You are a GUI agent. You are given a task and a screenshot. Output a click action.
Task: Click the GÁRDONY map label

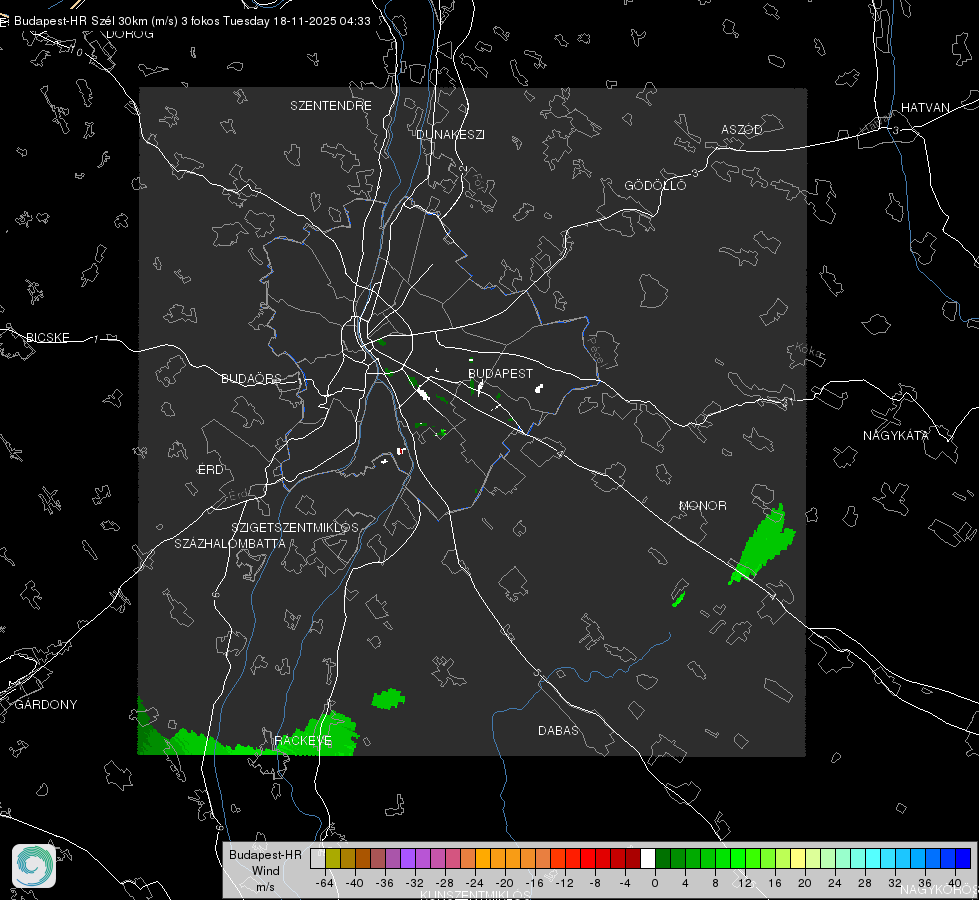46,705
